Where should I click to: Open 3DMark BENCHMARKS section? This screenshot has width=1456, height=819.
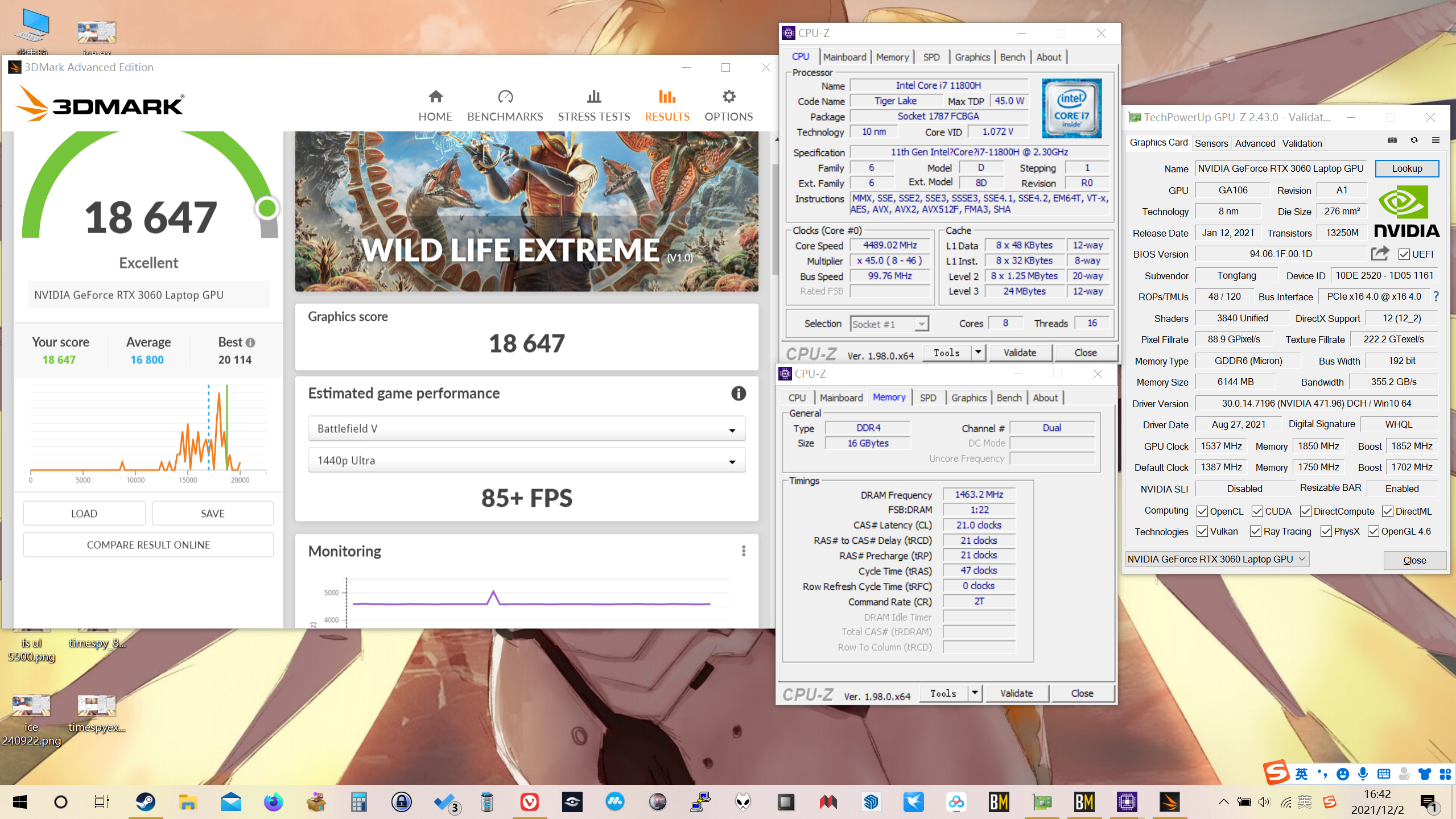pyautogui.click(x=505, y=106)
